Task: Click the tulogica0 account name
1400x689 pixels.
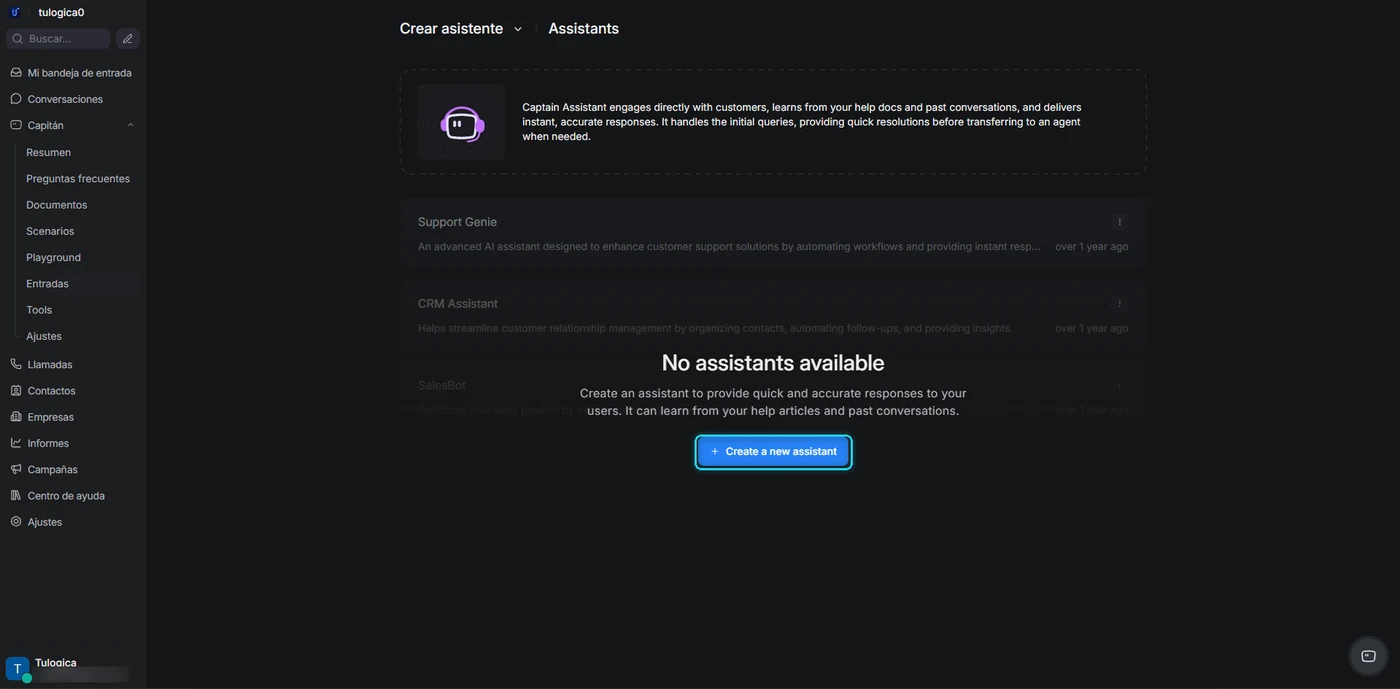Action: pos(61,13)
